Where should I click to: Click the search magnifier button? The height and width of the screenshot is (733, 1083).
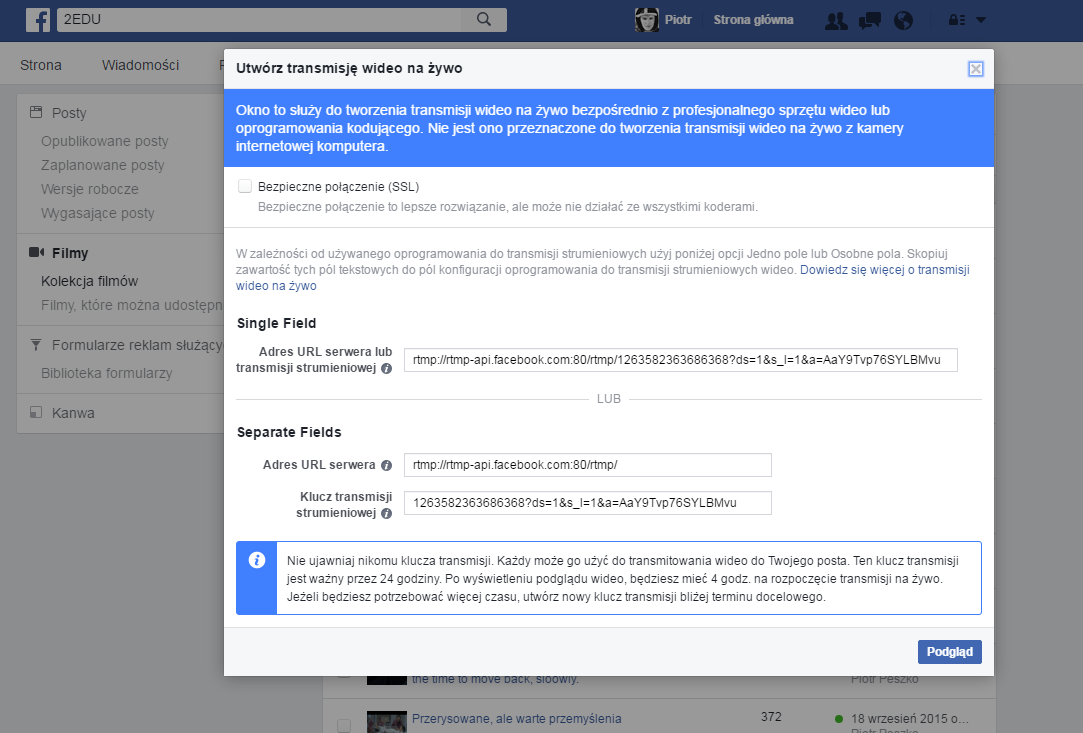tap(484, 19)
